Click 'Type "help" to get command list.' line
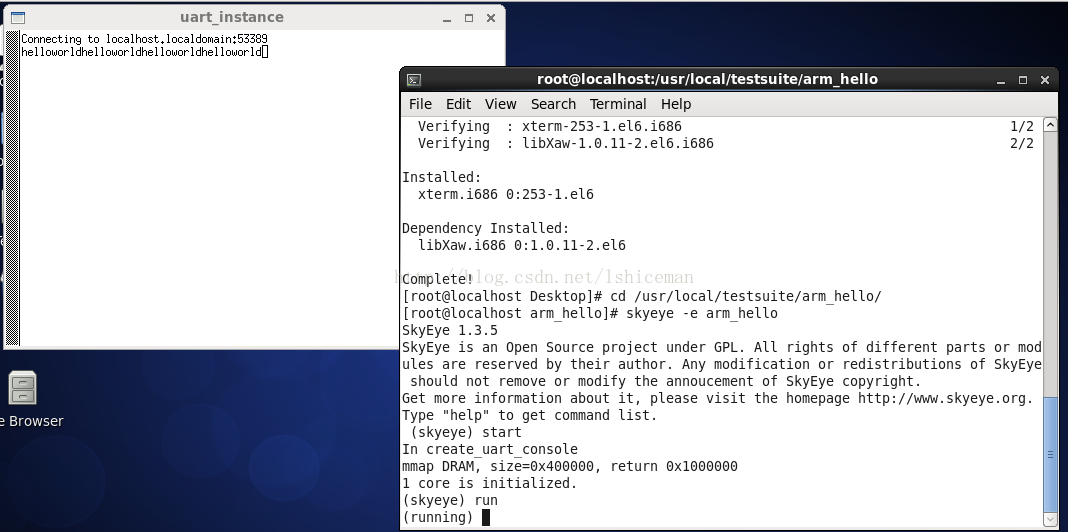 click(529, 416)
